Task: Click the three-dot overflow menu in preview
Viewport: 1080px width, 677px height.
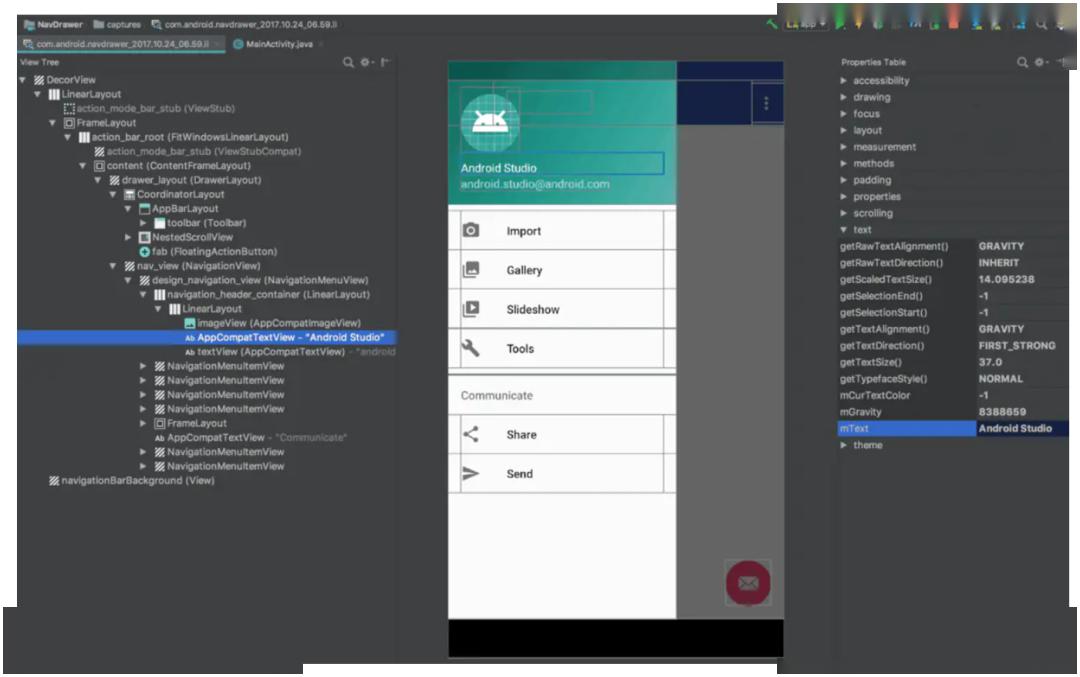Action: click(766, 103)
